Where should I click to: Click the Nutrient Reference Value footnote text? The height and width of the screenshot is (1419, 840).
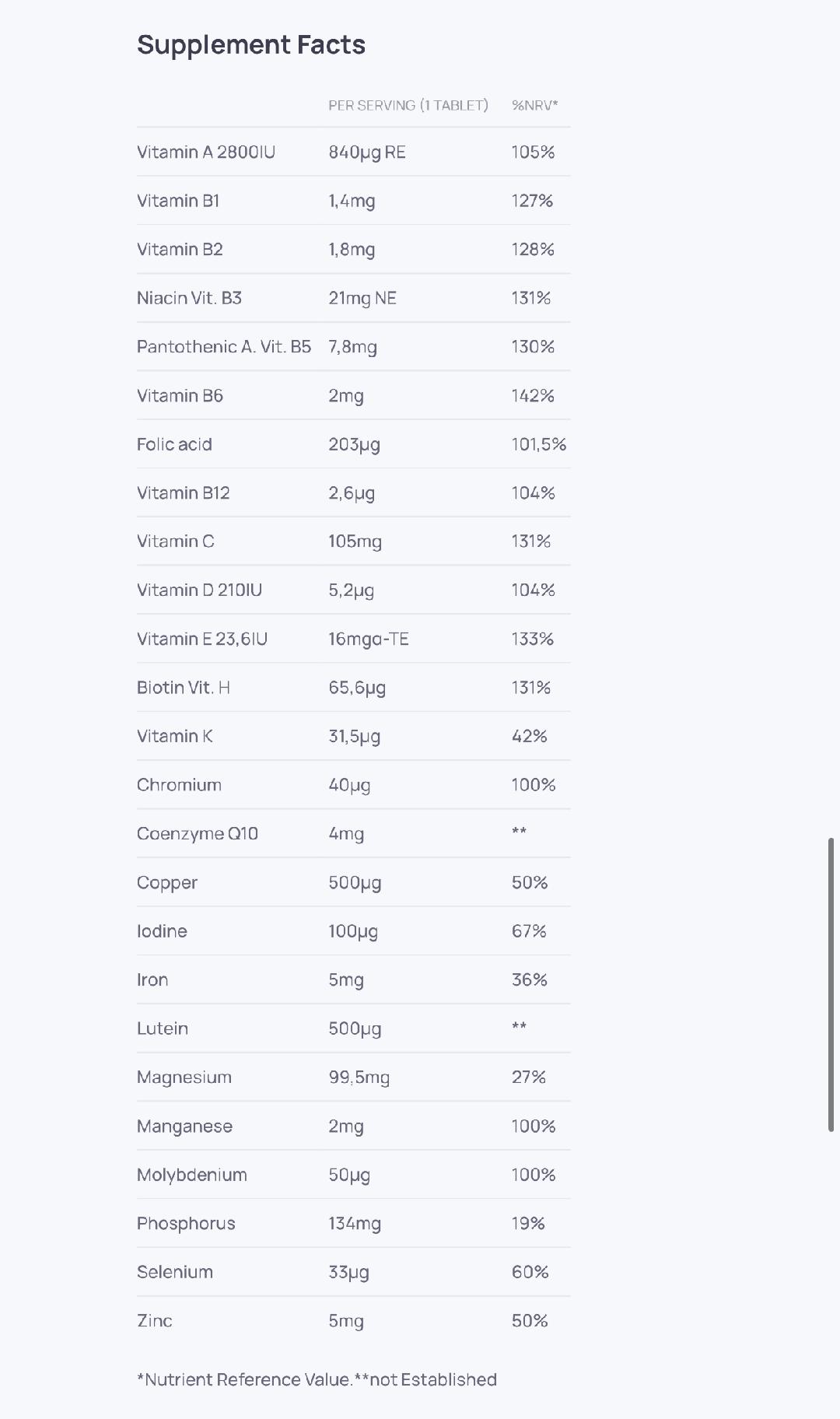pos(317,1379)
